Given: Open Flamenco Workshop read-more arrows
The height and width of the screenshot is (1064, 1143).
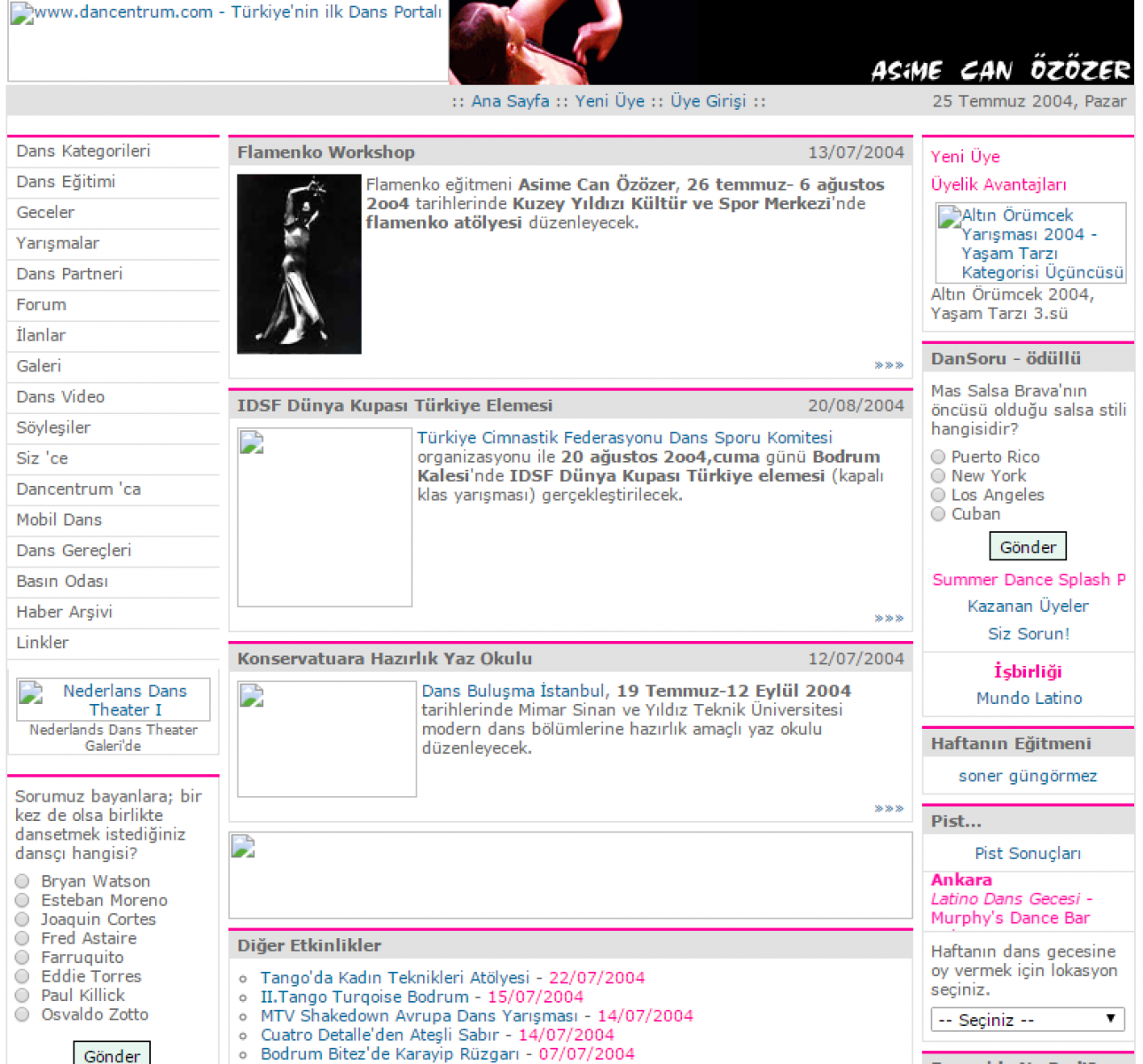Looking at the screenshot, I should (x=889, y=365).
